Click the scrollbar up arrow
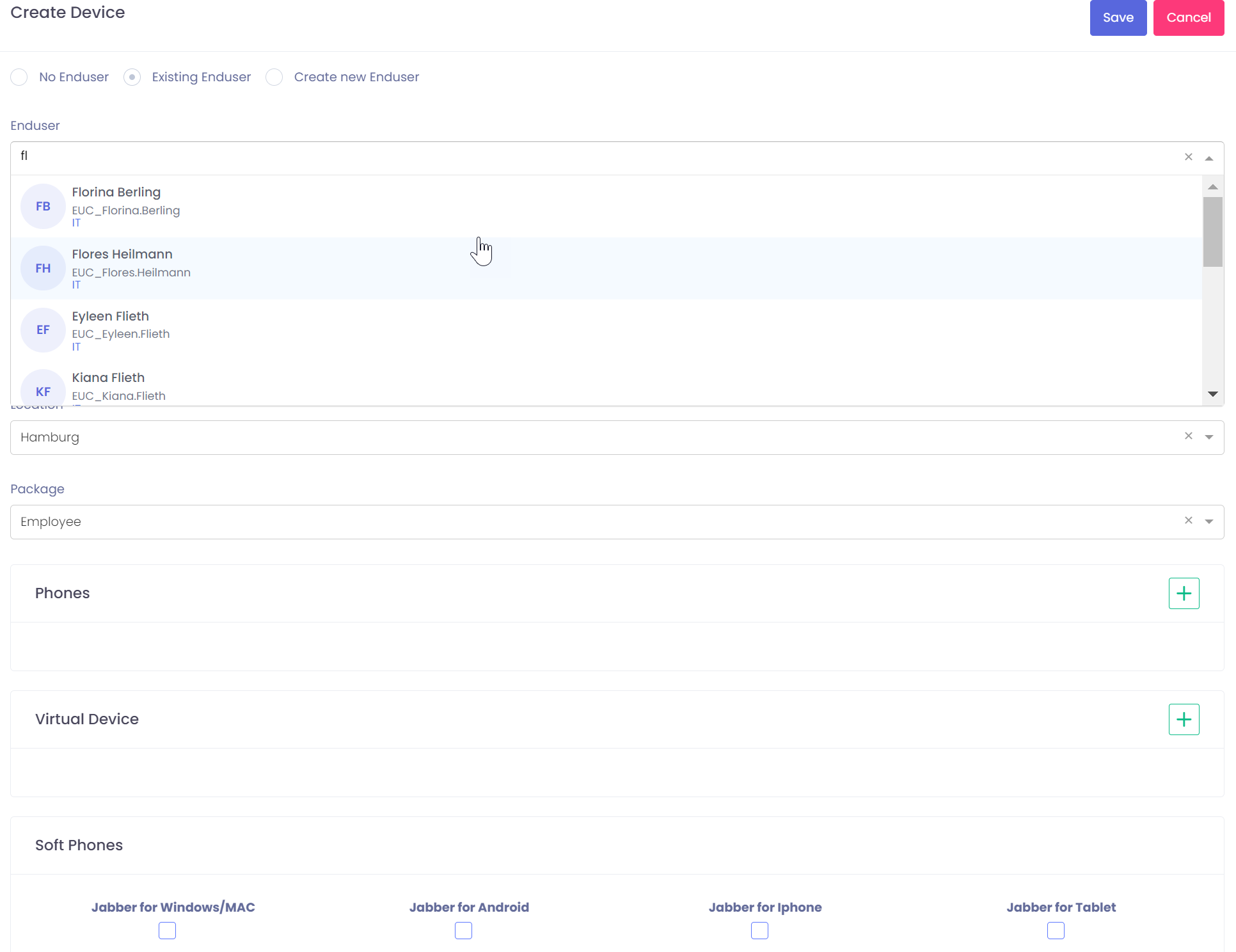The image size is (1236, 952). (1212, 186)
